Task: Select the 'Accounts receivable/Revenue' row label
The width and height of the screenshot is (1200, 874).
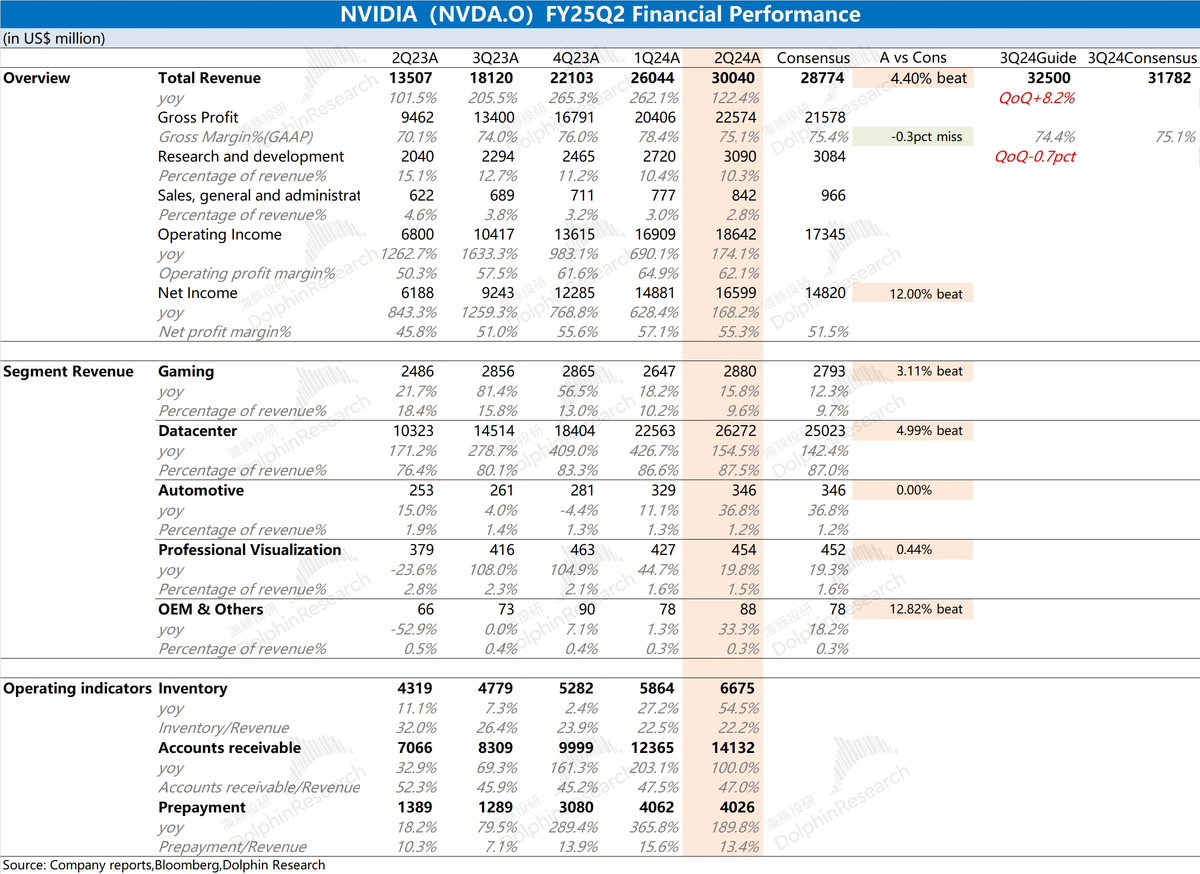Action: (x=259, y=787)
